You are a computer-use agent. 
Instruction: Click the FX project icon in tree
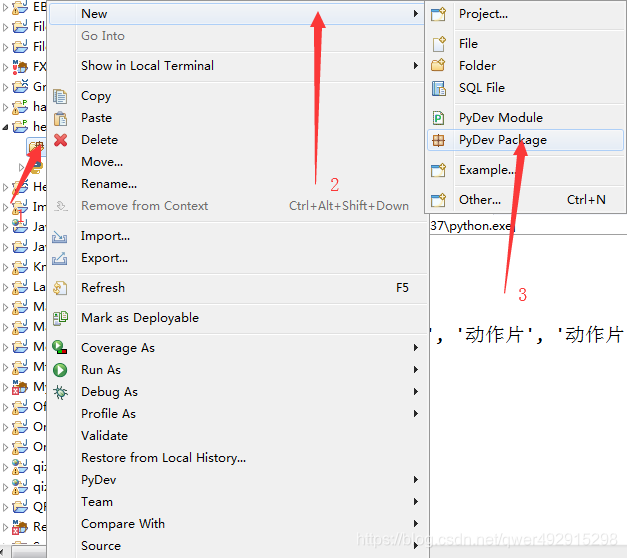20,67
